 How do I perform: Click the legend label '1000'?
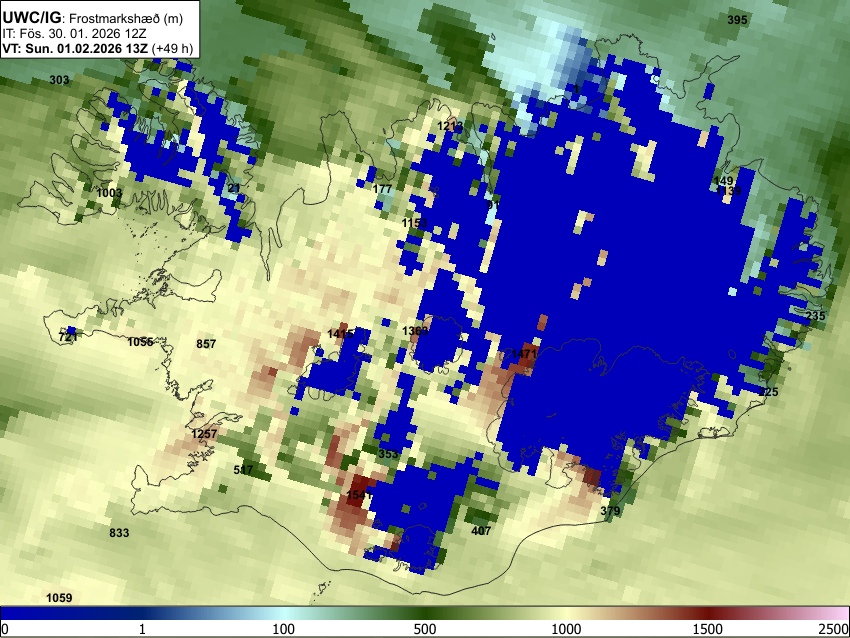(x=566, y=629)
